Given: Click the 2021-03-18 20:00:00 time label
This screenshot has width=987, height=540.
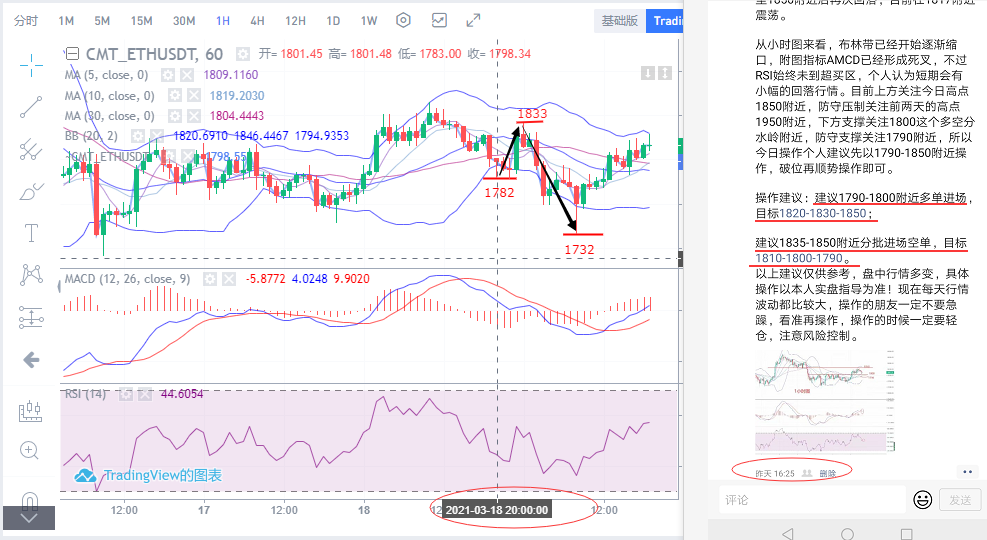Looking at the screenshot, I should 497,510.
